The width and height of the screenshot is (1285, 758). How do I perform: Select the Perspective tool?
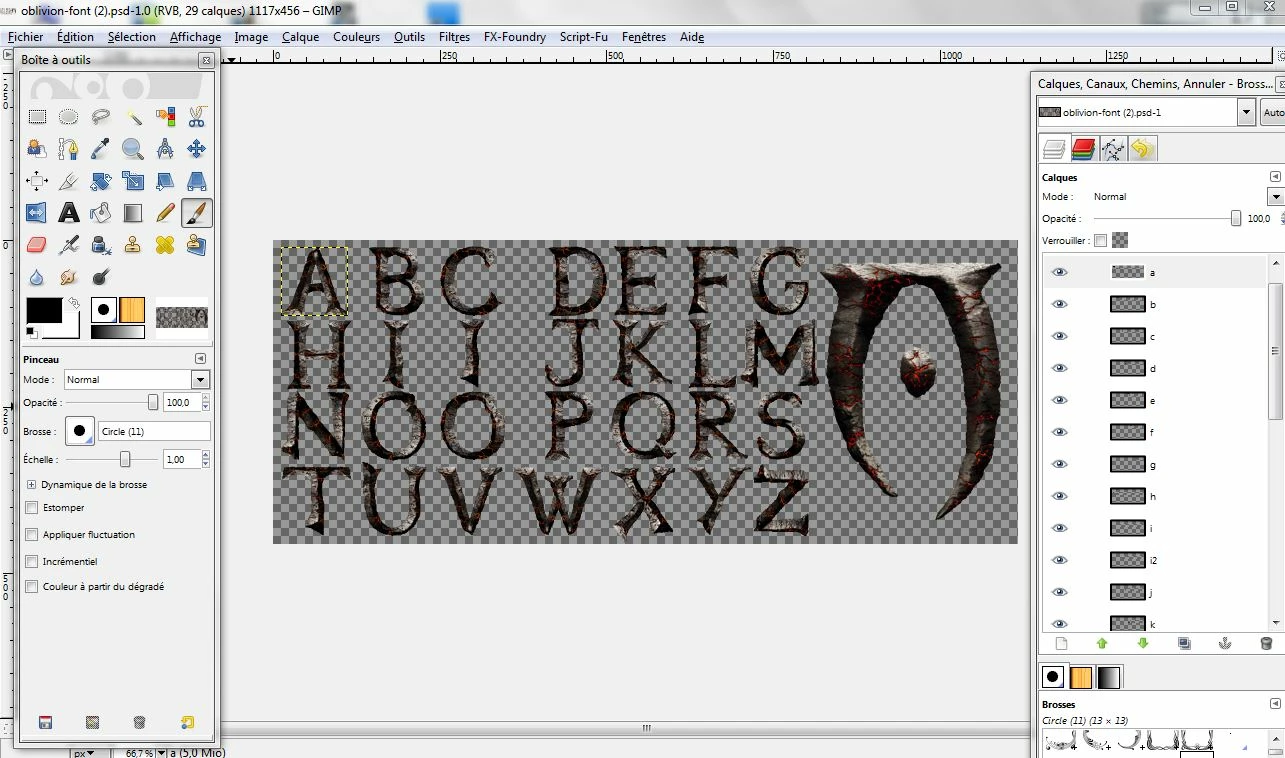point(197,181)
